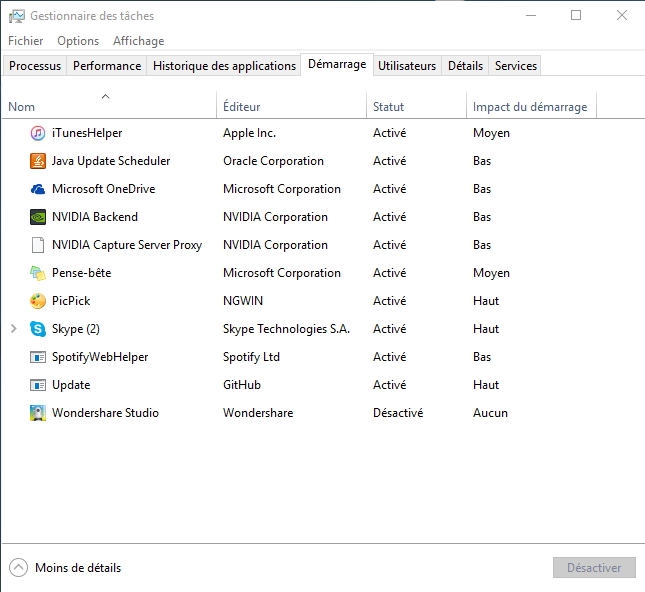Minimize the Gestionnaire des tâches window

point(531,16)
